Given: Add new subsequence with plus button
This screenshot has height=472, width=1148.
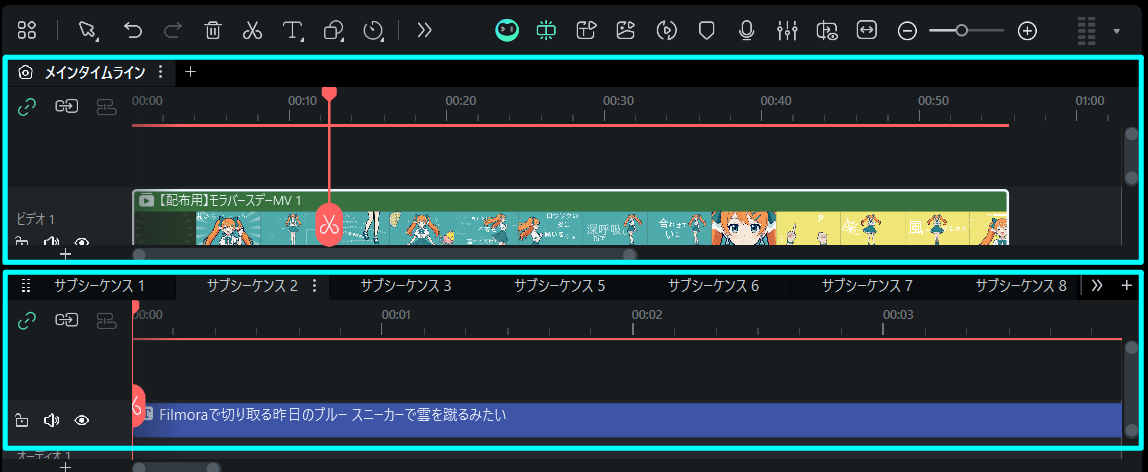Looking at the screenshot, I should (x=1127, y=286).
